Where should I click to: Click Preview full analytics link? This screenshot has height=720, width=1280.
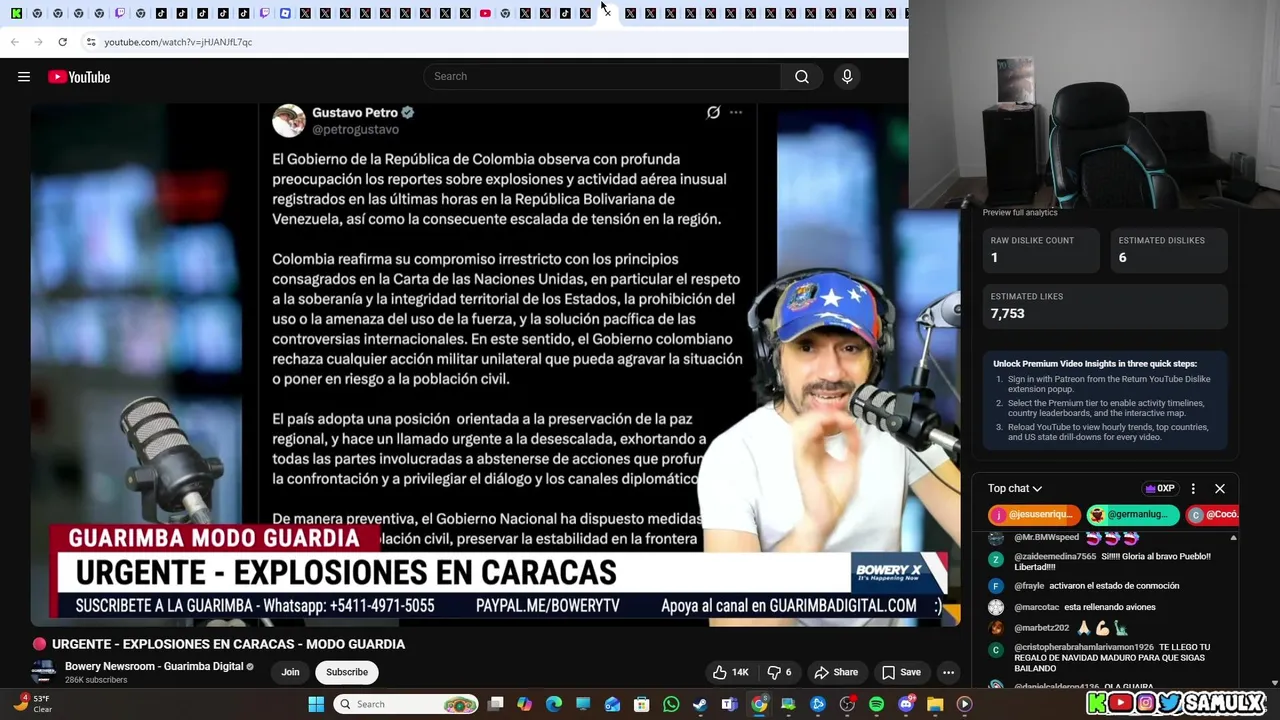pos(1020,212)
